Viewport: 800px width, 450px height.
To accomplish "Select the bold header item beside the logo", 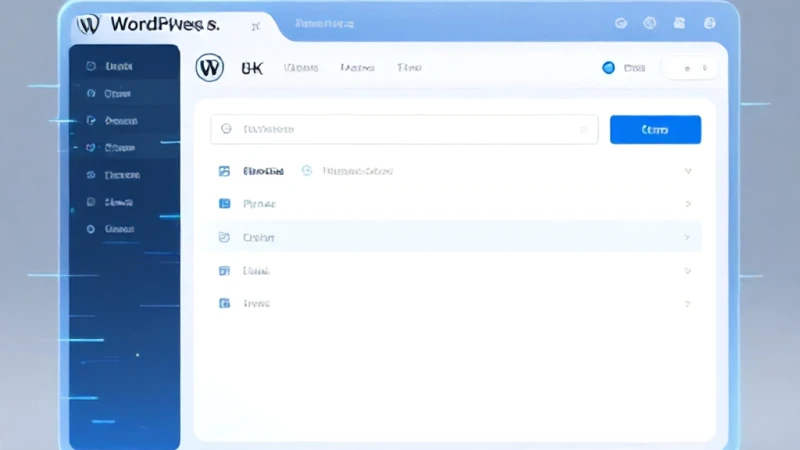I will tap(252, 68).
